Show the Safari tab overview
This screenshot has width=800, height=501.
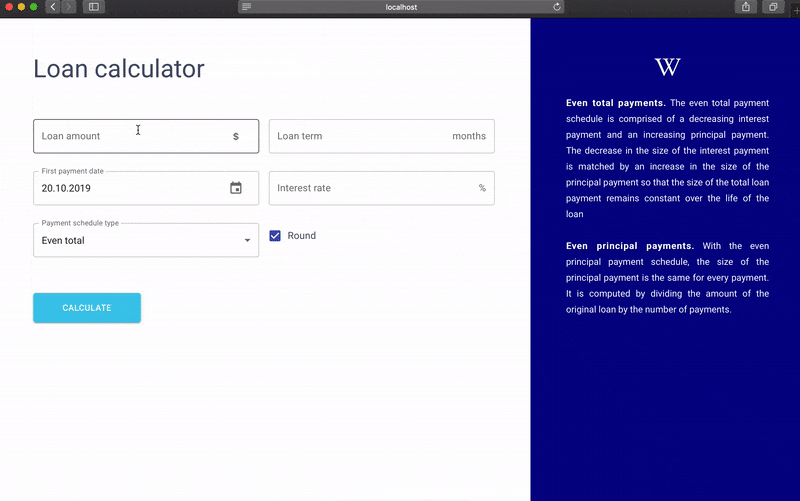773,7
